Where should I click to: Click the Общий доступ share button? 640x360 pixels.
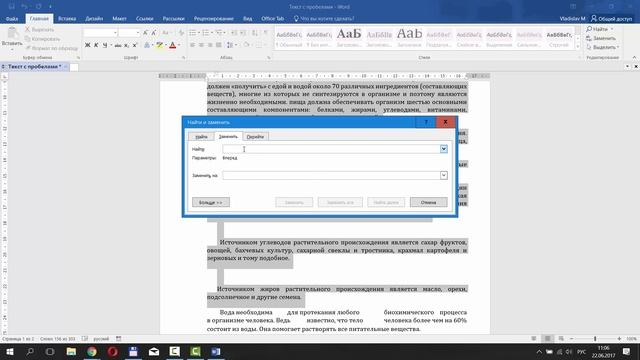point(611,19)
